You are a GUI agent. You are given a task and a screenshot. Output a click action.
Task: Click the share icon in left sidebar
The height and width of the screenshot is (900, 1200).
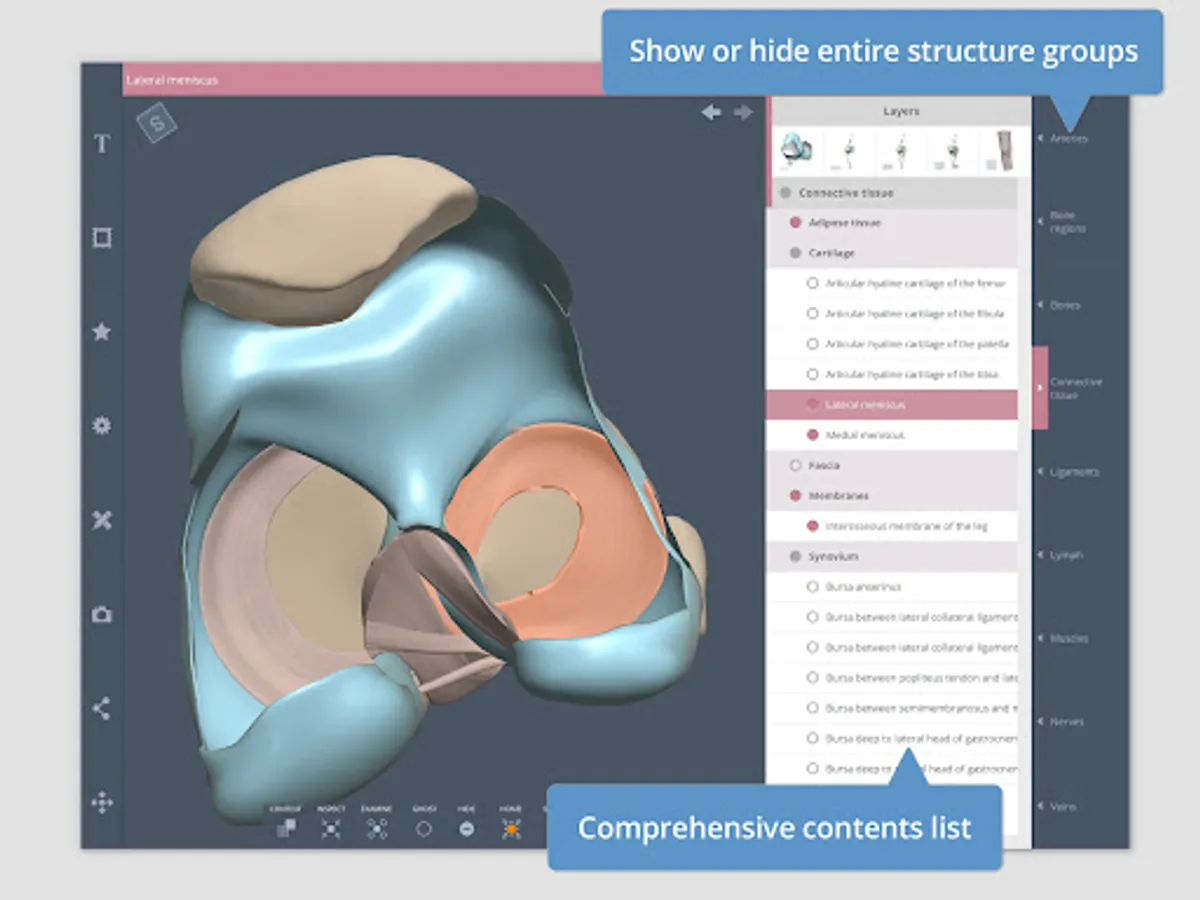click(101, 709)
